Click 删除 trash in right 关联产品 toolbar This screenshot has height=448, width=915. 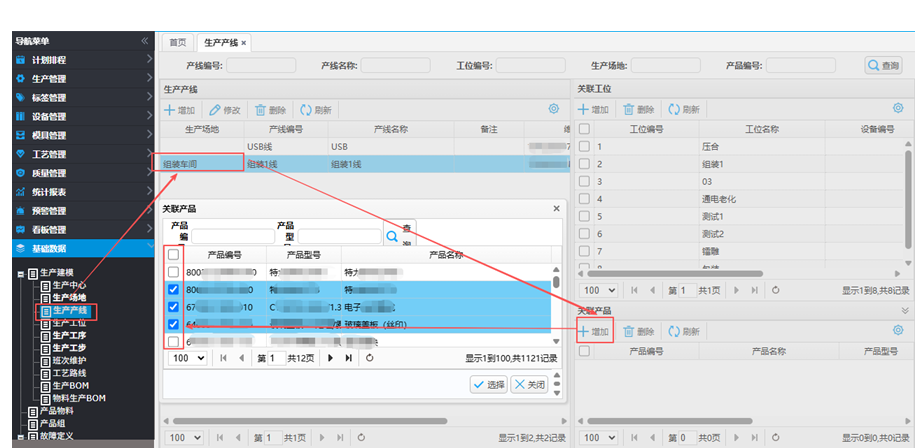point(638,332)
